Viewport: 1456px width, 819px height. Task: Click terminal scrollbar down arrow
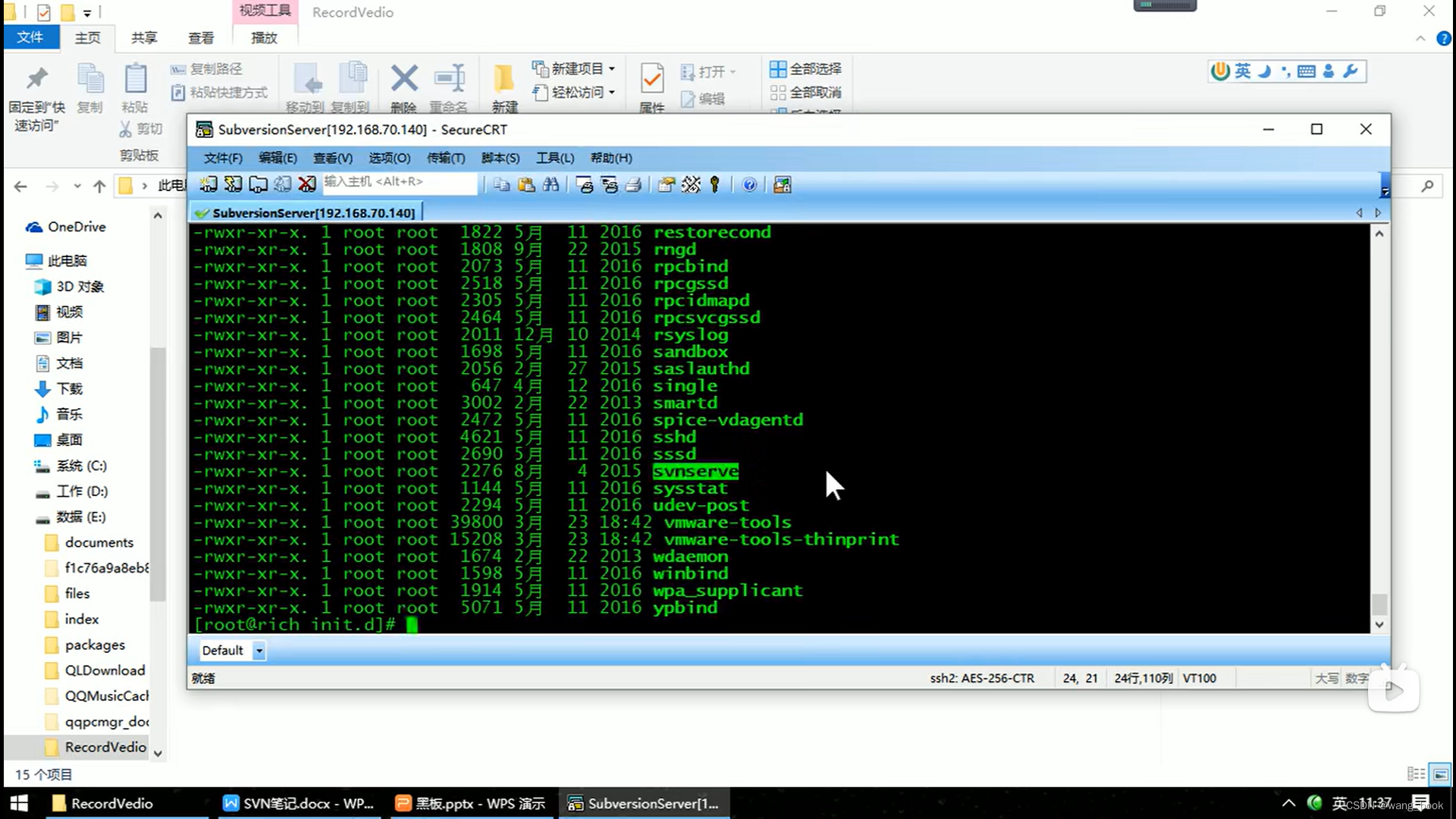pos(1379,625)
